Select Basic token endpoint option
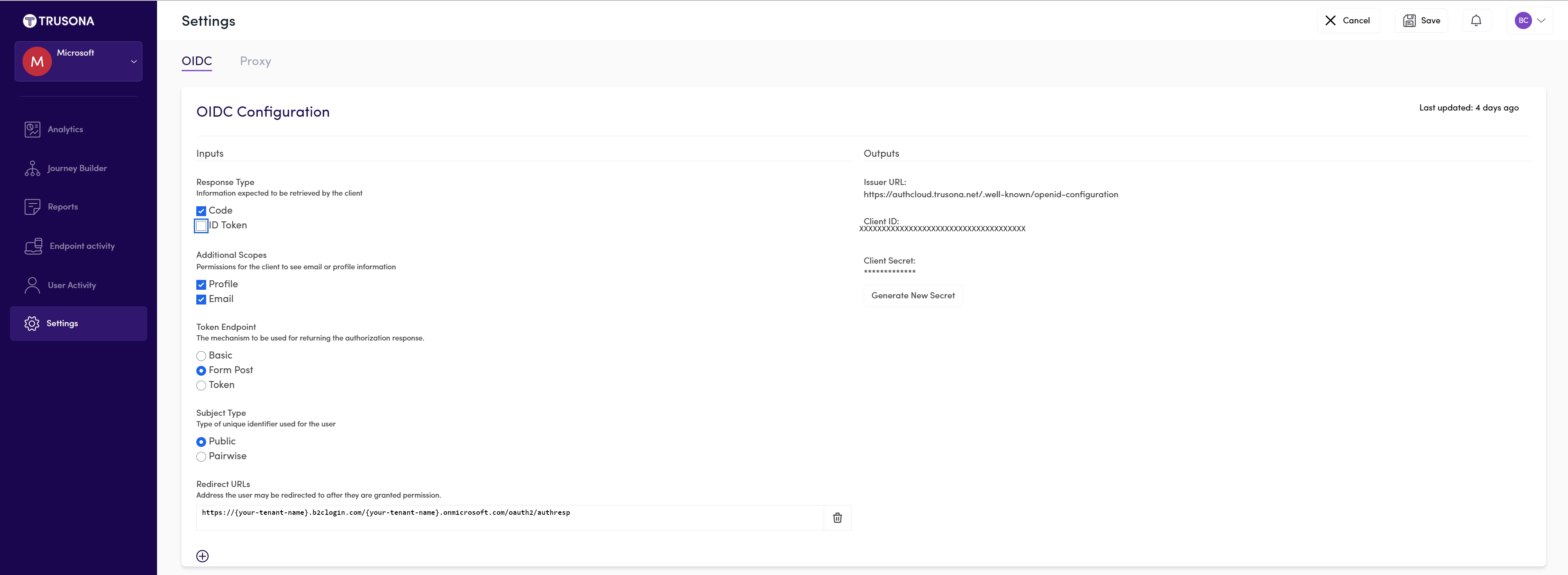 201,356
